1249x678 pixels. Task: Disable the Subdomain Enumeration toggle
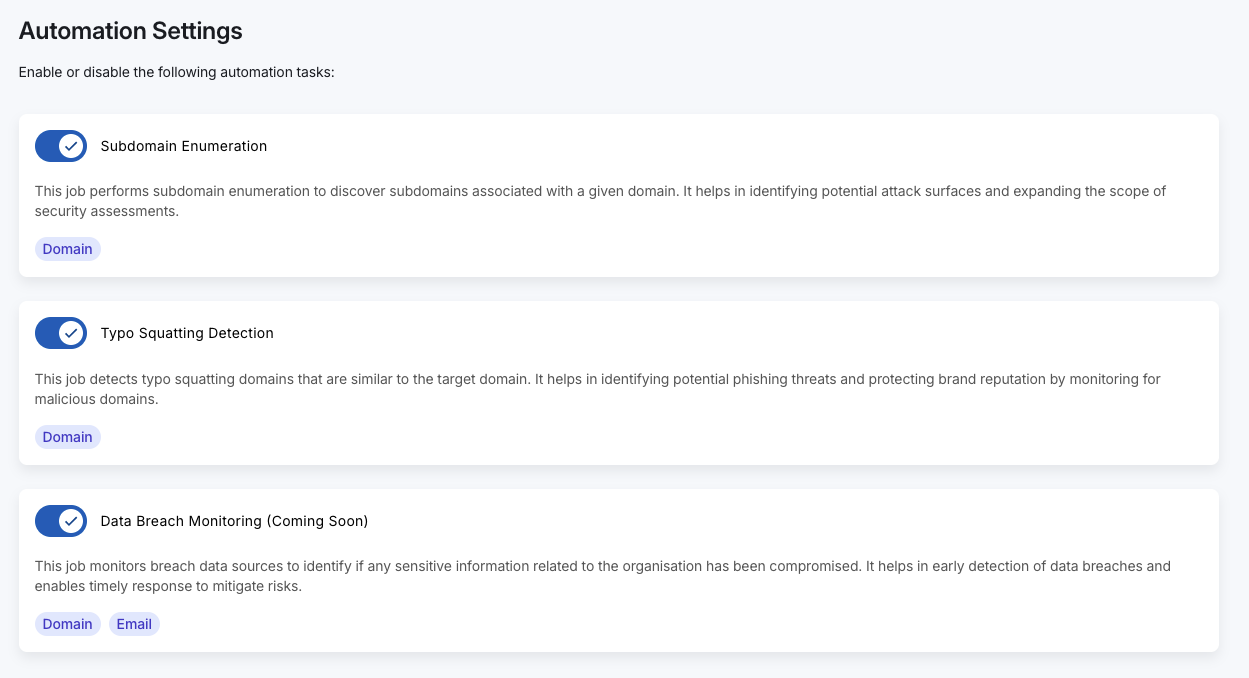click(x=60, y=146)
